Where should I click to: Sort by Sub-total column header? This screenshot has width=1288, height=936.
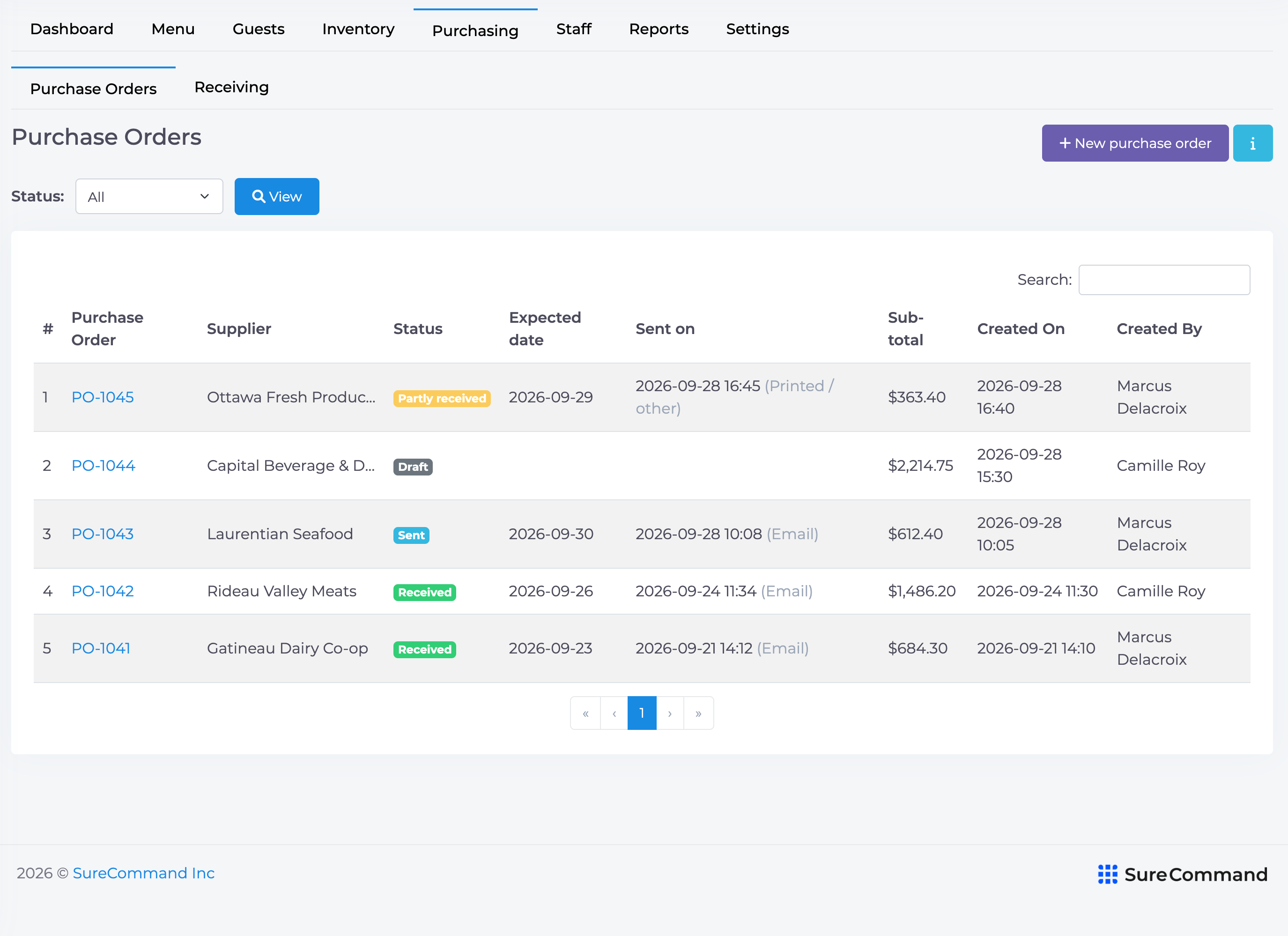tap(906, 328)
